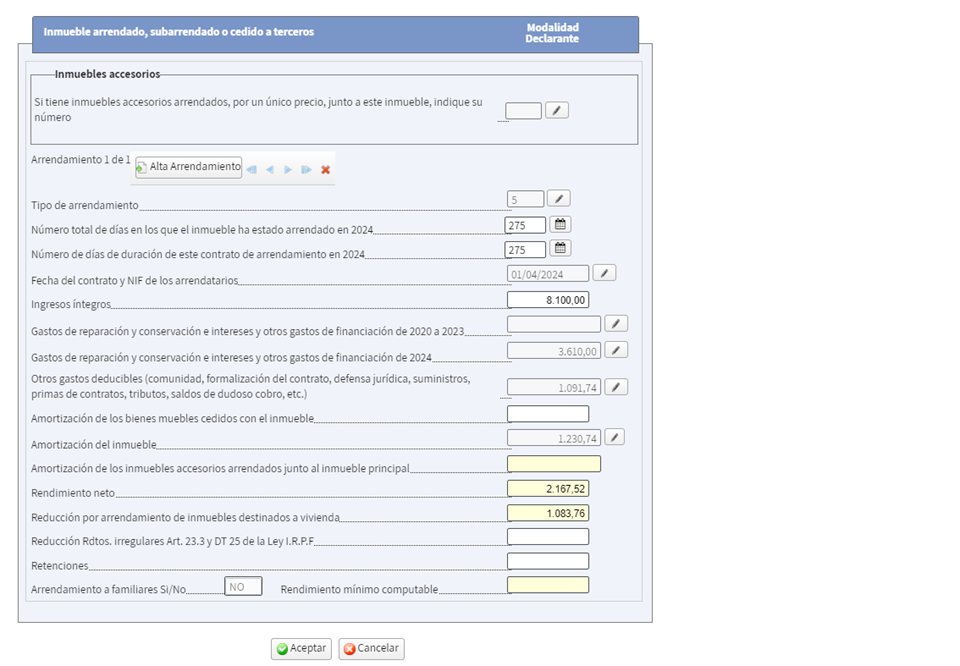Click 'Inmuebles accesorios' group title
This screenshot has height=666, width=960.
107,74
